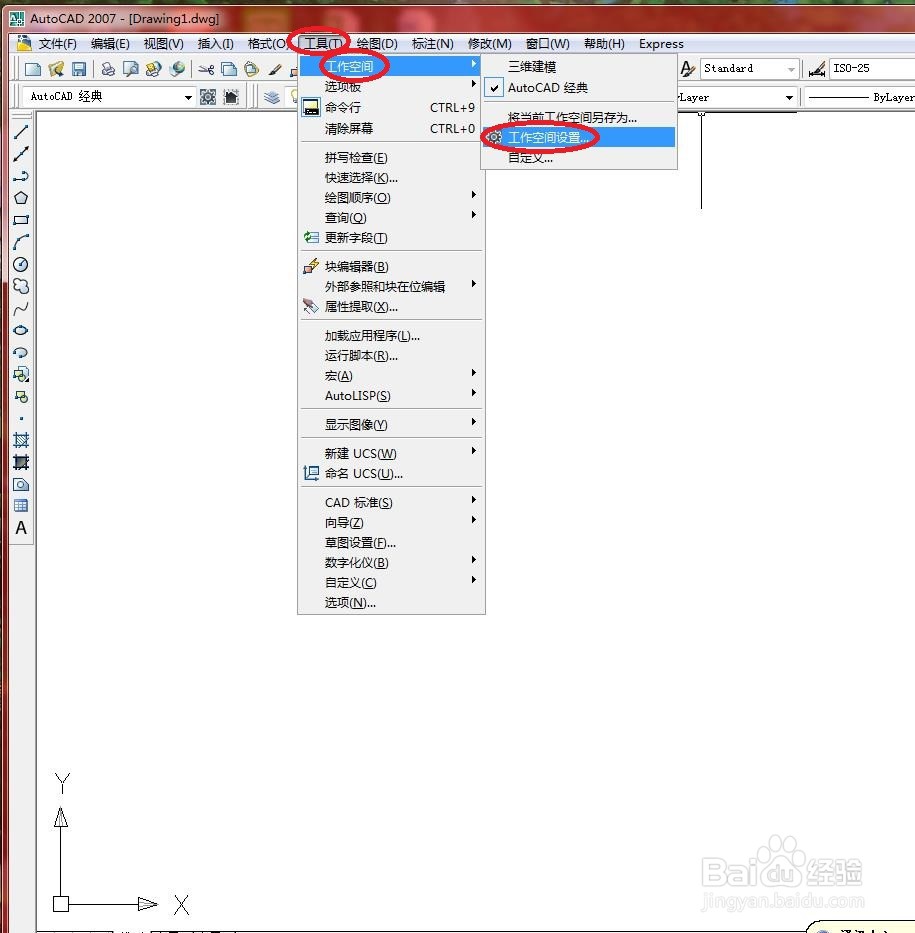Click the Workspace Settings gear toolbar icon
915x933 pixels.
click(208, 97)
